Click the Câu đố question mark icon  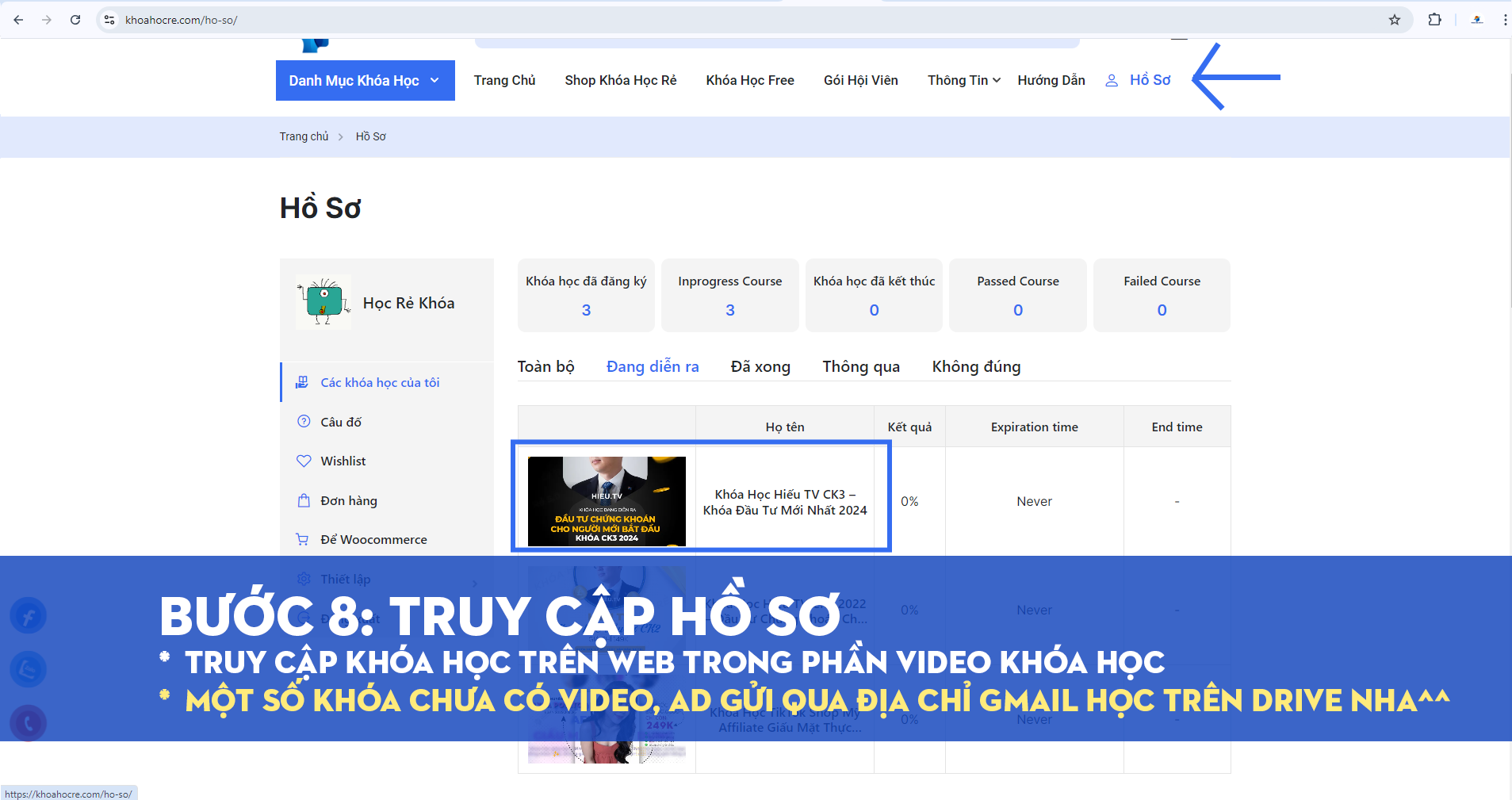(x=303, y=422)
